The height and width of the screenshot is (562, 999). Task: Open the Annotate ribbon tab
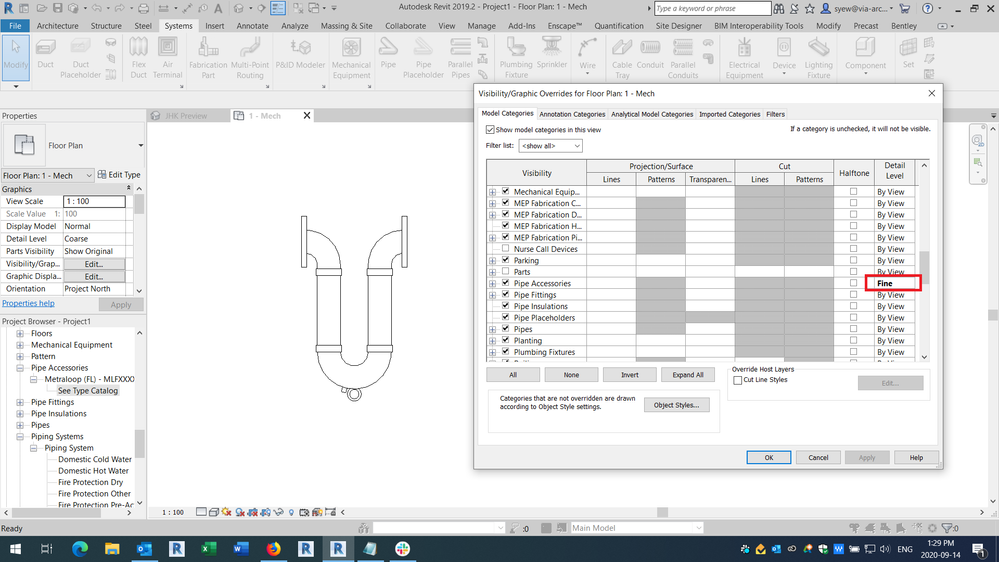(x=252, y=26)
